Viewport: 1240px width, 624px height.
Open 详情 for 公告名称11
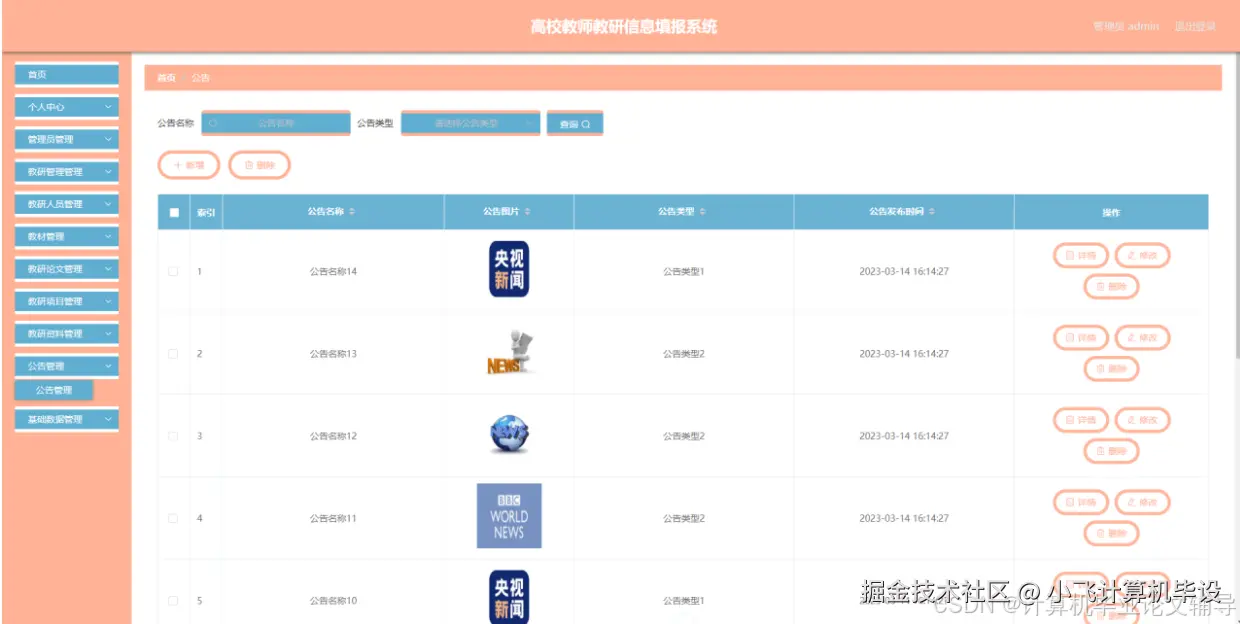tap(1081, 502)
